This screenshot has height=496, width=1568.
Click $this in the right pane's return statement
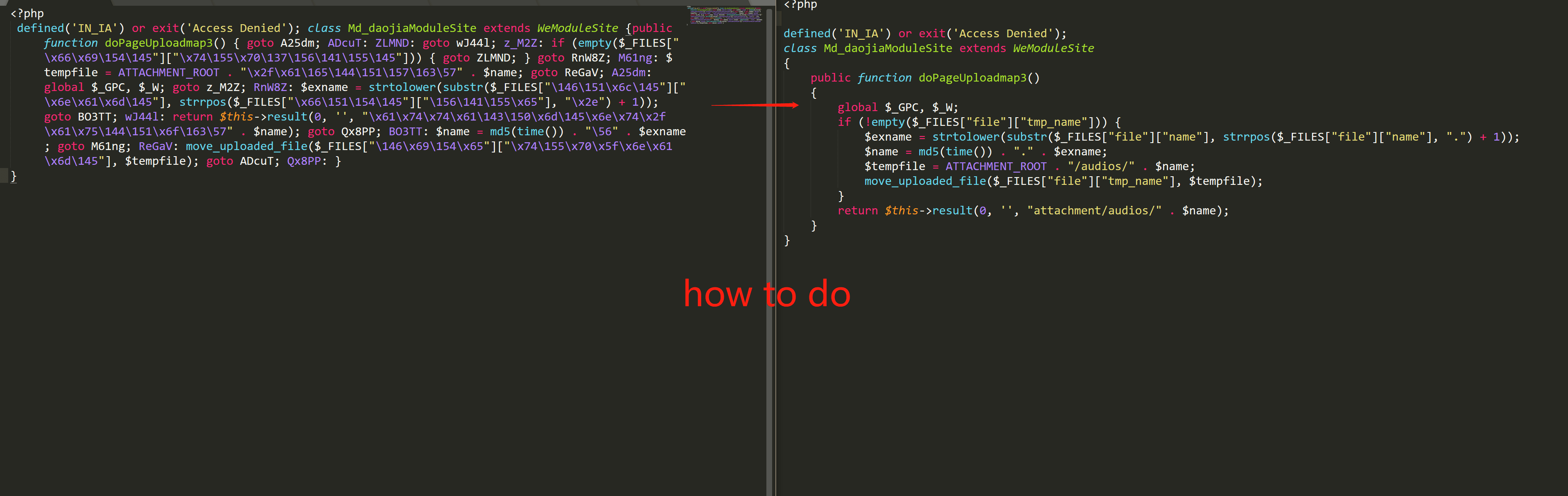[x=901, y=211]
